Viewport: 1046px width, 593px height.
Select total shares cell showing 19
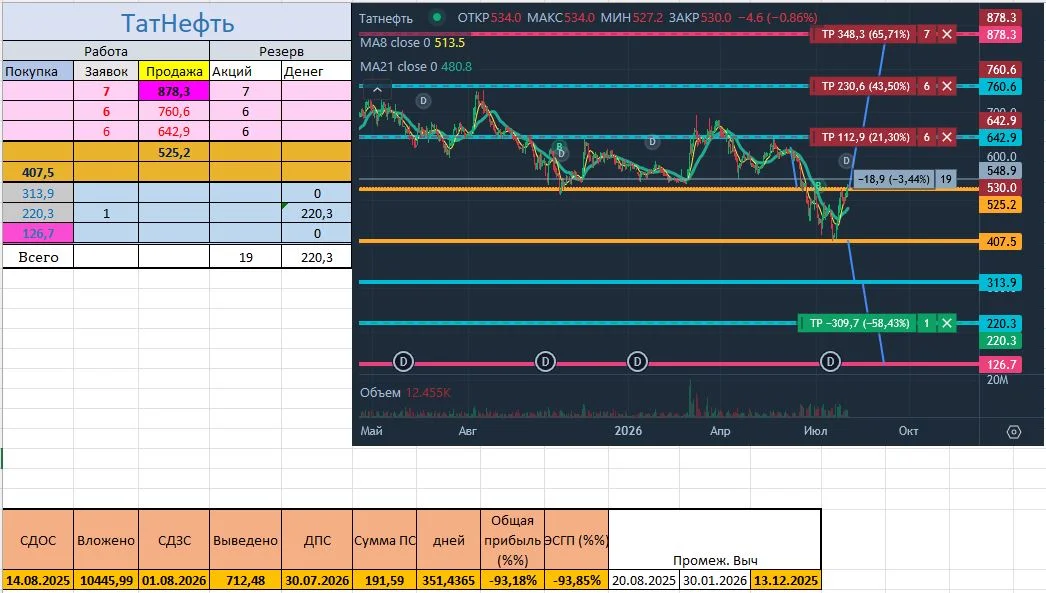245,257
